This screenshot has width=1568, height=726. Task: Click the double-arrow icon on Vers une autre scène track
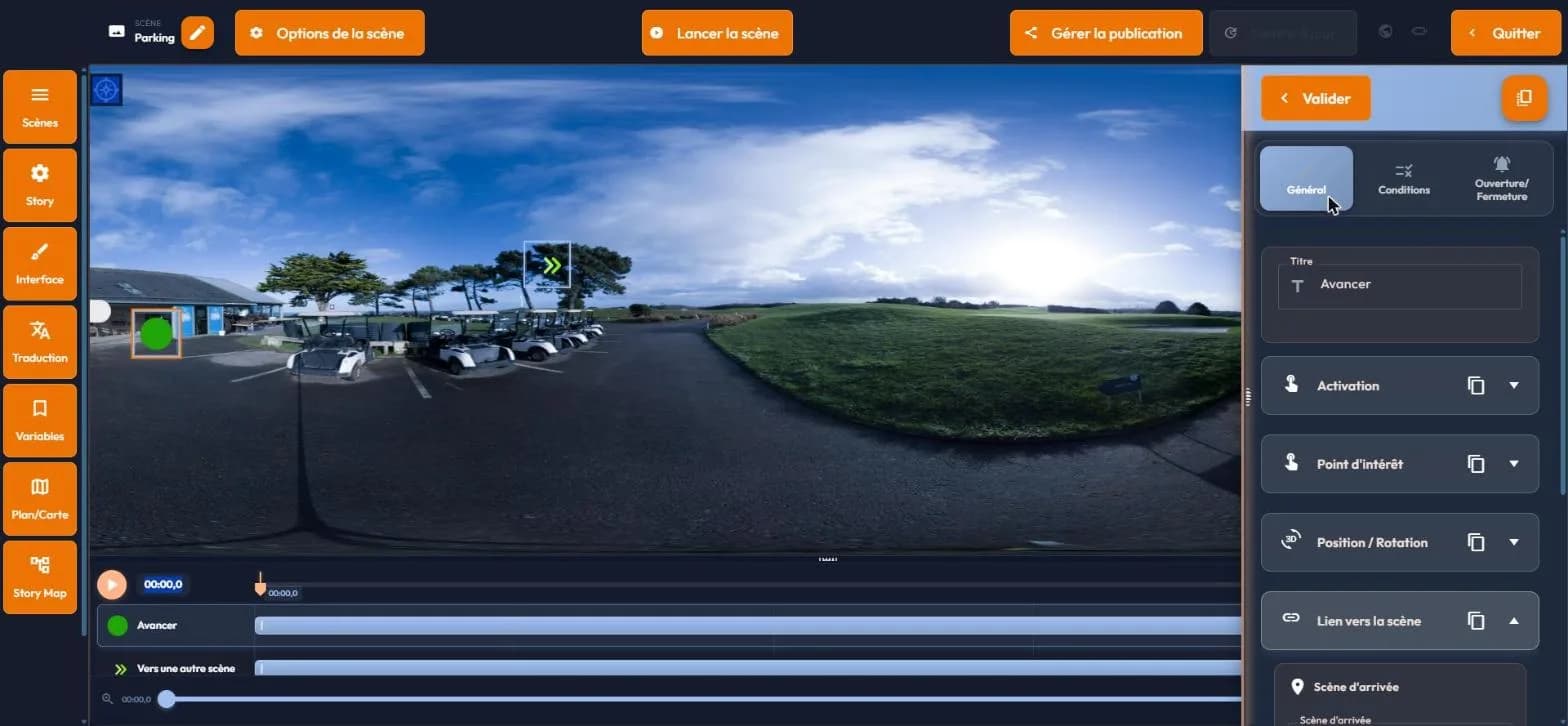[x=120, y=669]
